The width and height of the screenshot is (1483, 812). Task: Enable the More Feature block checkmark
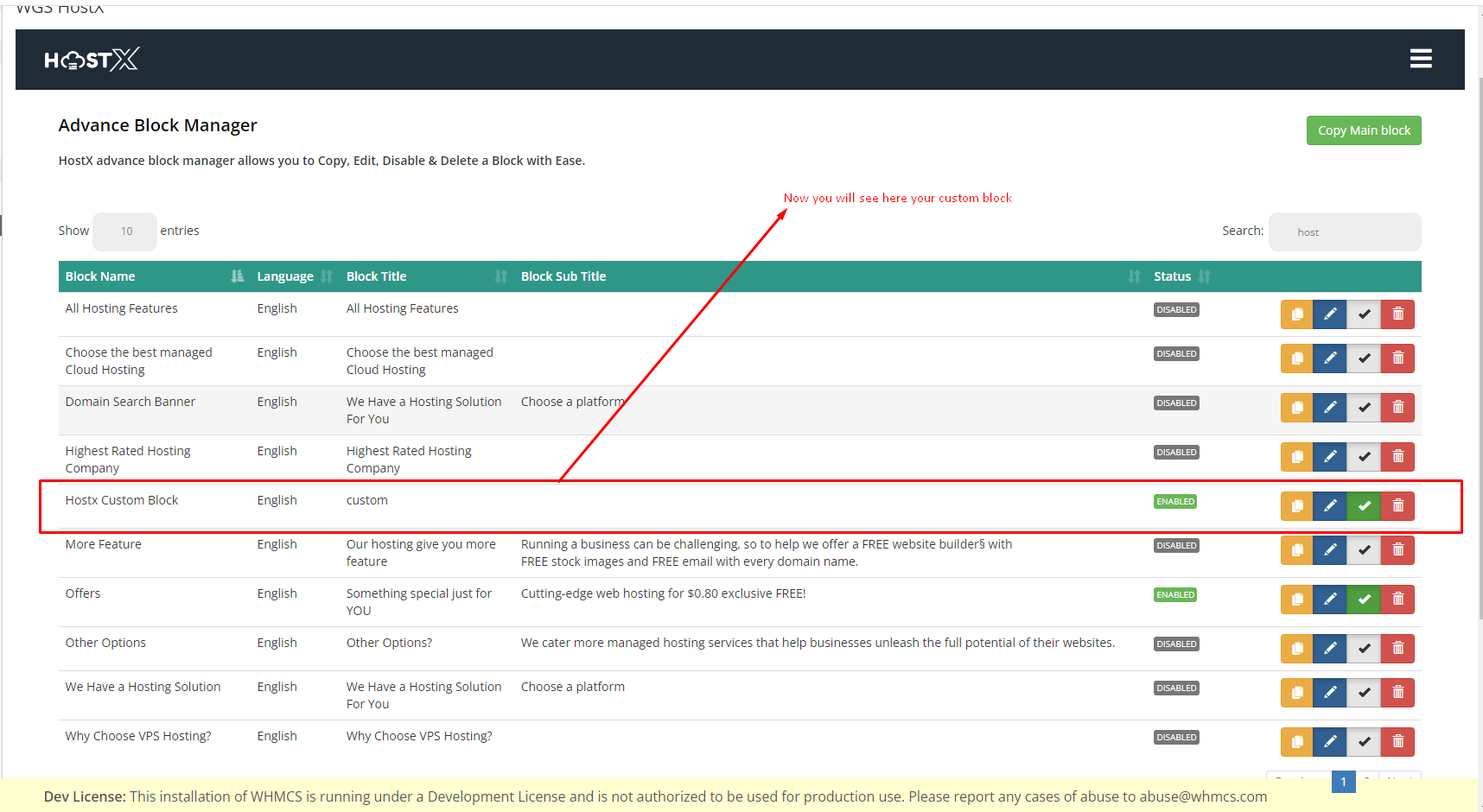tap(1364, 550)
